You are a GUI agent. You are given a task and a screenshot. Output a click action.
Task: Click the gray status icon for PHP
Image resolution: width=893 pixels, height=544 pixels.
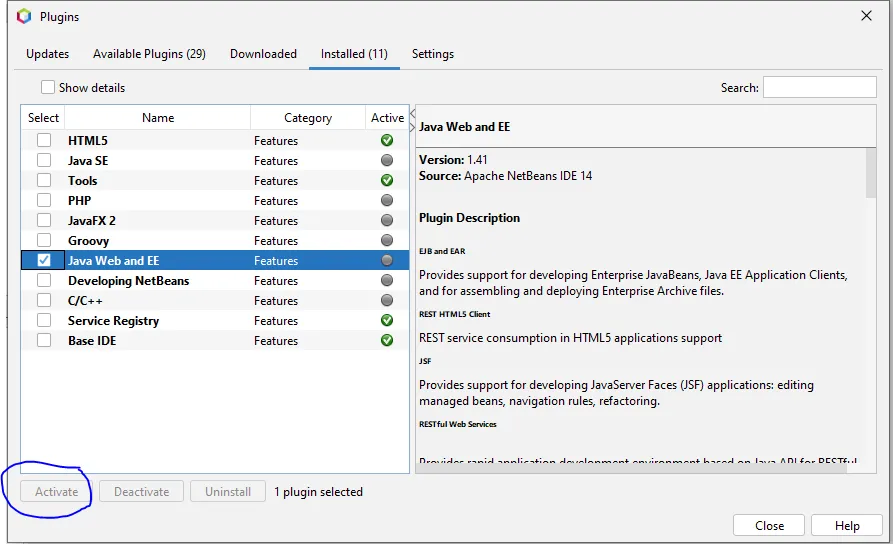point(387,201)
